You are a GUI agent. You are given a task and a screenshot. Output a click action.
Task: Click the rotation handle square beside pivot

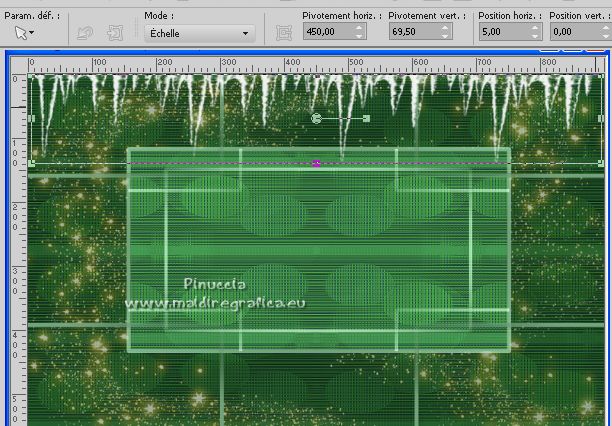pyautogui.click(x=366, y=118)
